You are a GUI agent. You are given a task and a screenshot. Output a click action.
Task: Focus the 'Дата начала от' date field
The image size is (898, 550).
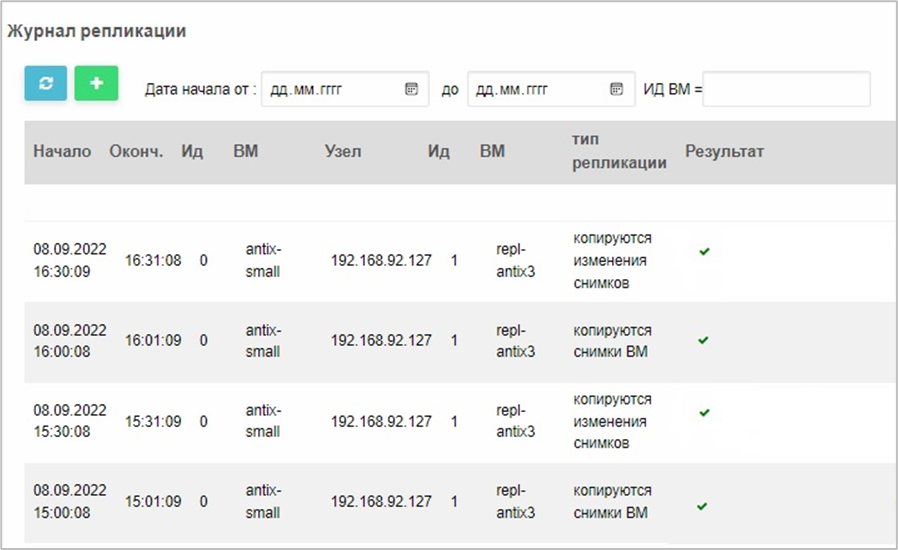pos(345,89)
